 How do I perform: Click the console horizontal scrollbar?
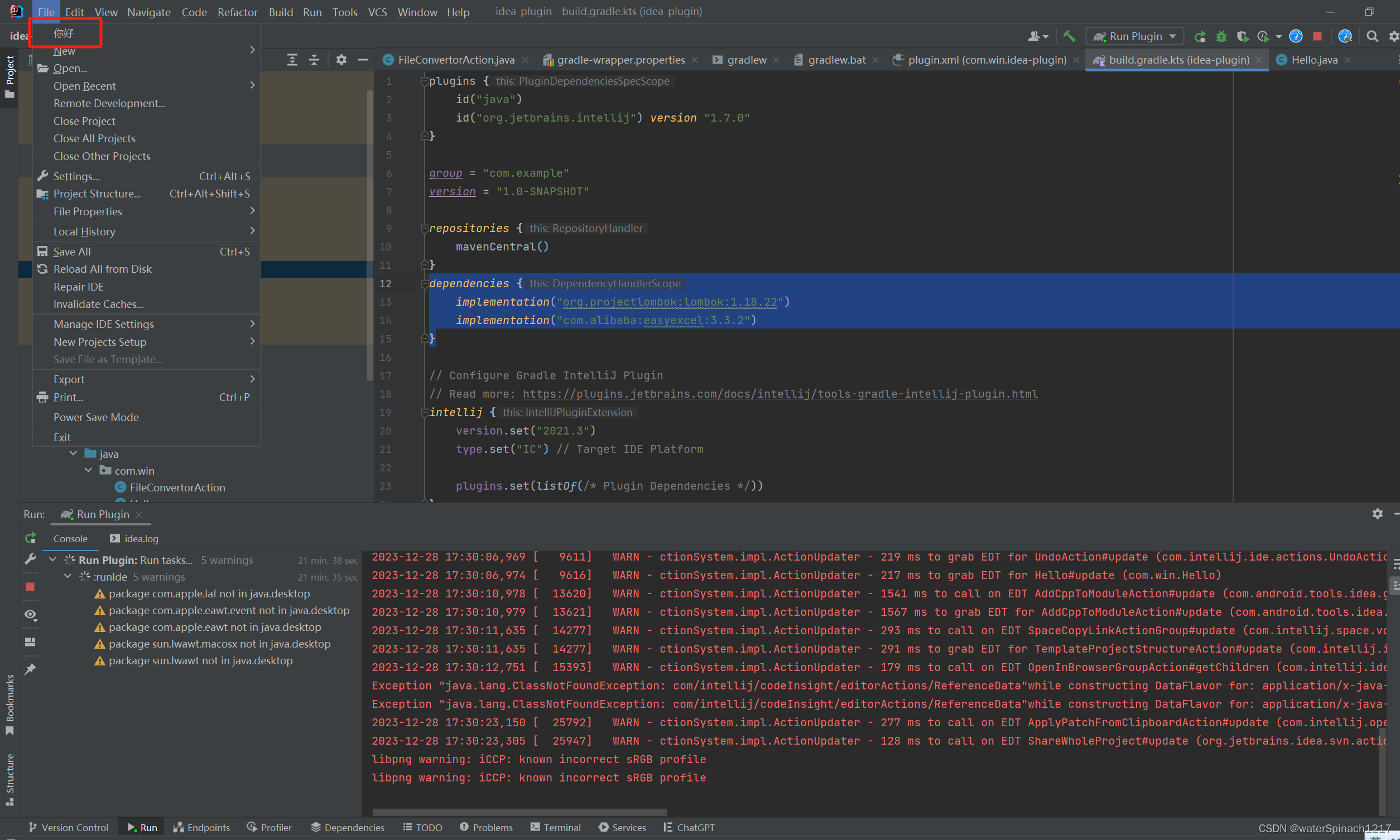[519, 812]
